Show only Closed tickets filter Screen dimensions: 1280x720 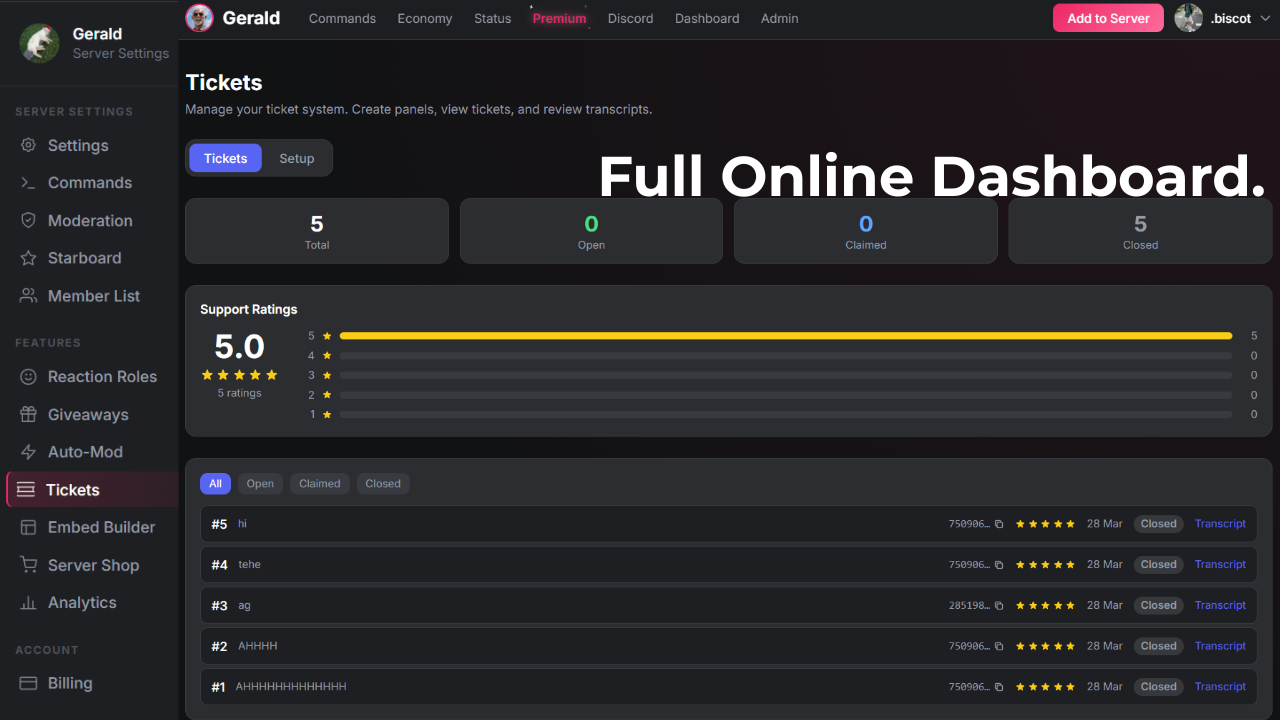coord(383,484)
